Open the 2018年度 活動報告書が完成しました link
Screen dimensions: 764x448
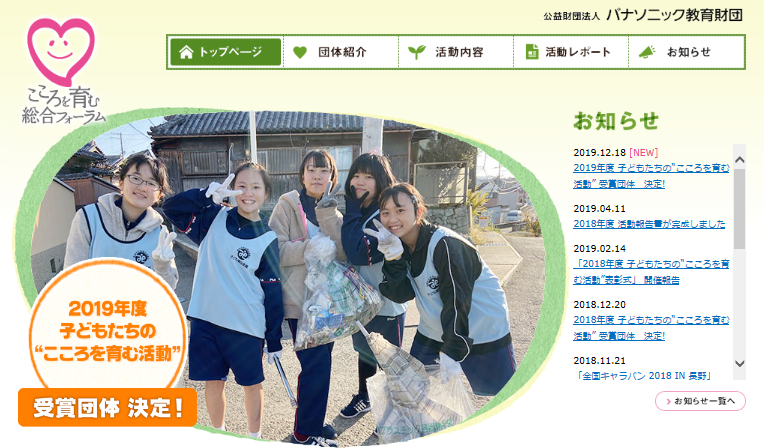(649, 224)
